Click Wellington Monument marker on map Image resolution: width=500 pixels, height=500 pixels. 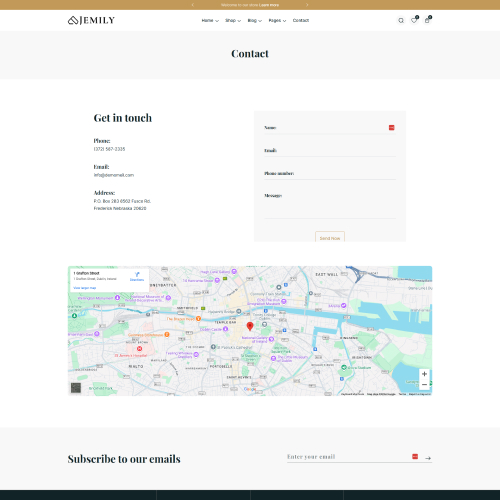pos(117,298)
